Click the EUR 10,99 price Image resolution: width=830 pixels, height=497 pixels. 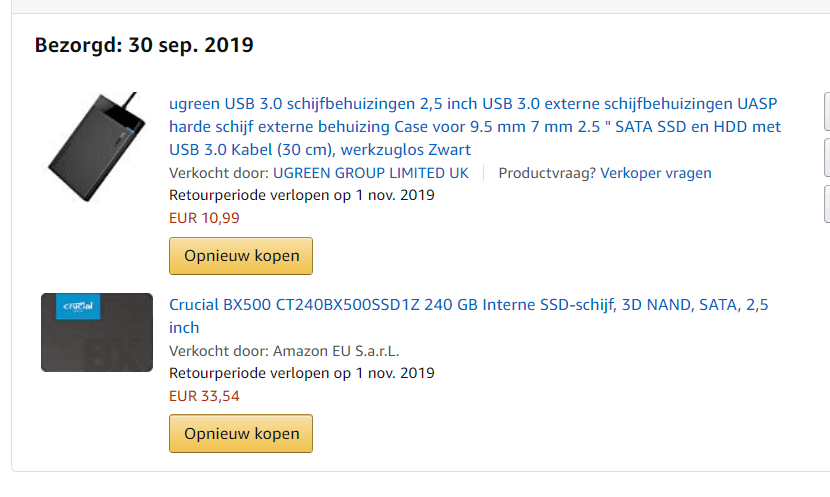204,217
